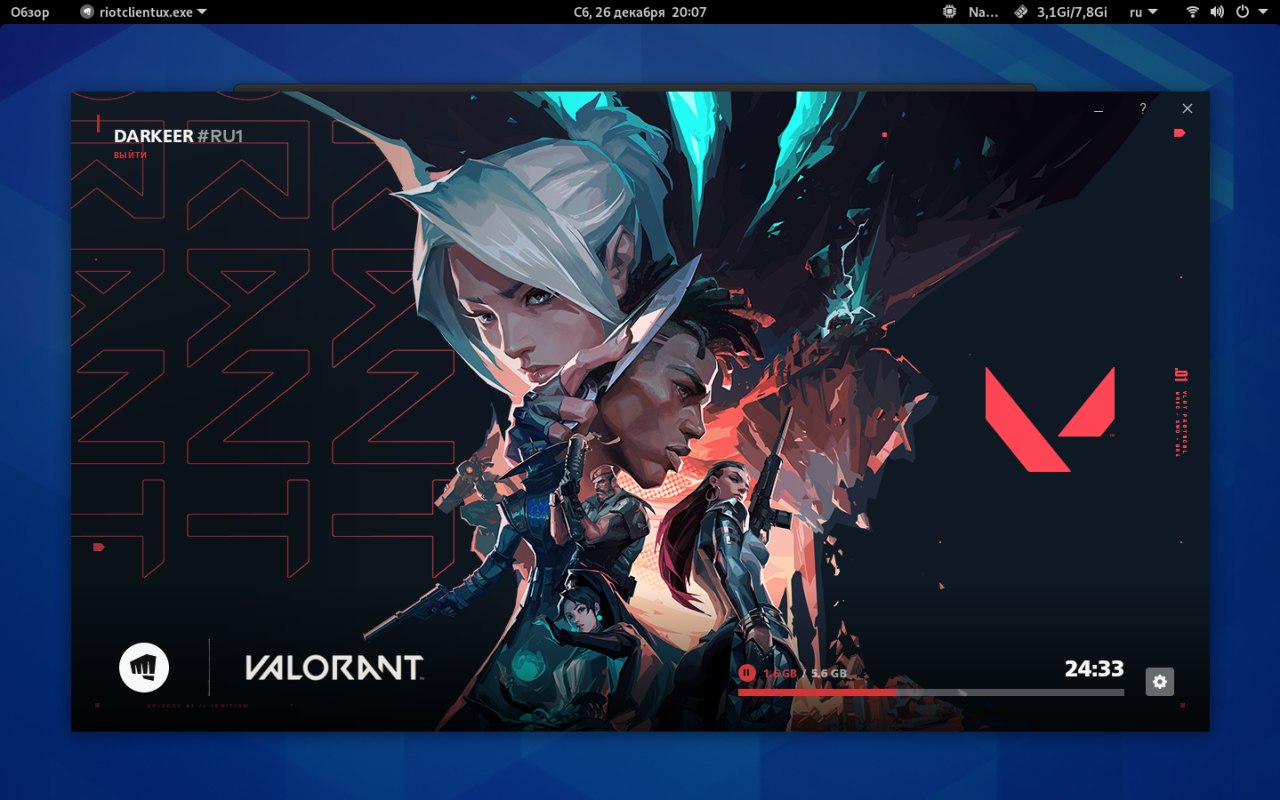Click the Riot Games fist logo
Viewport: 1280px width, 800px height.
coord(144,667)
